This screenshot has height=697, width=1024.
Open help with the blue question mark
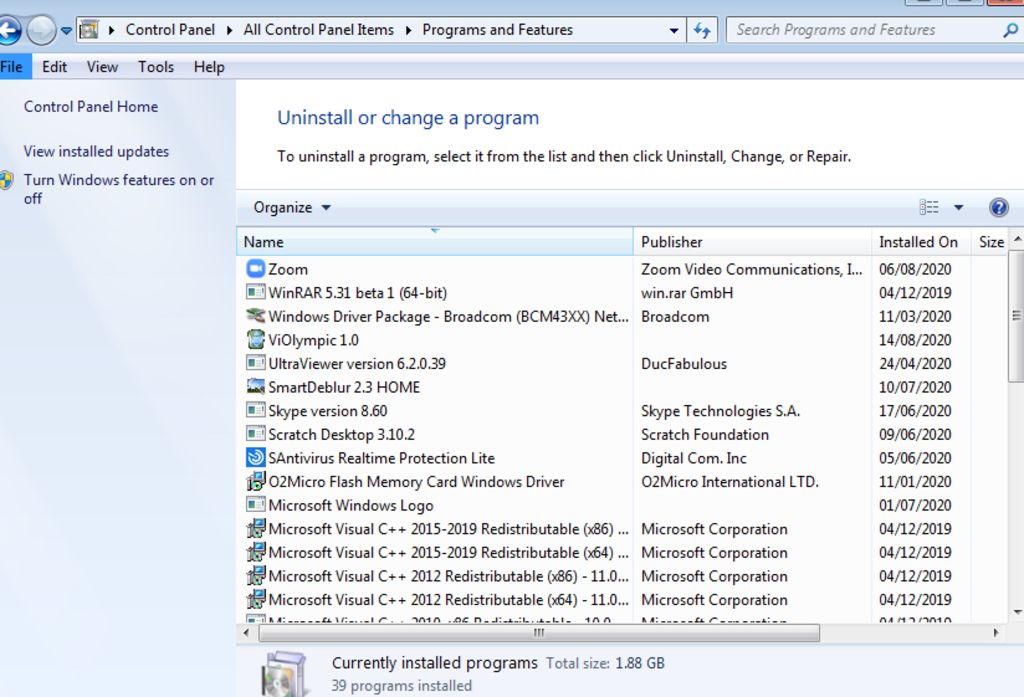point(999,208)
